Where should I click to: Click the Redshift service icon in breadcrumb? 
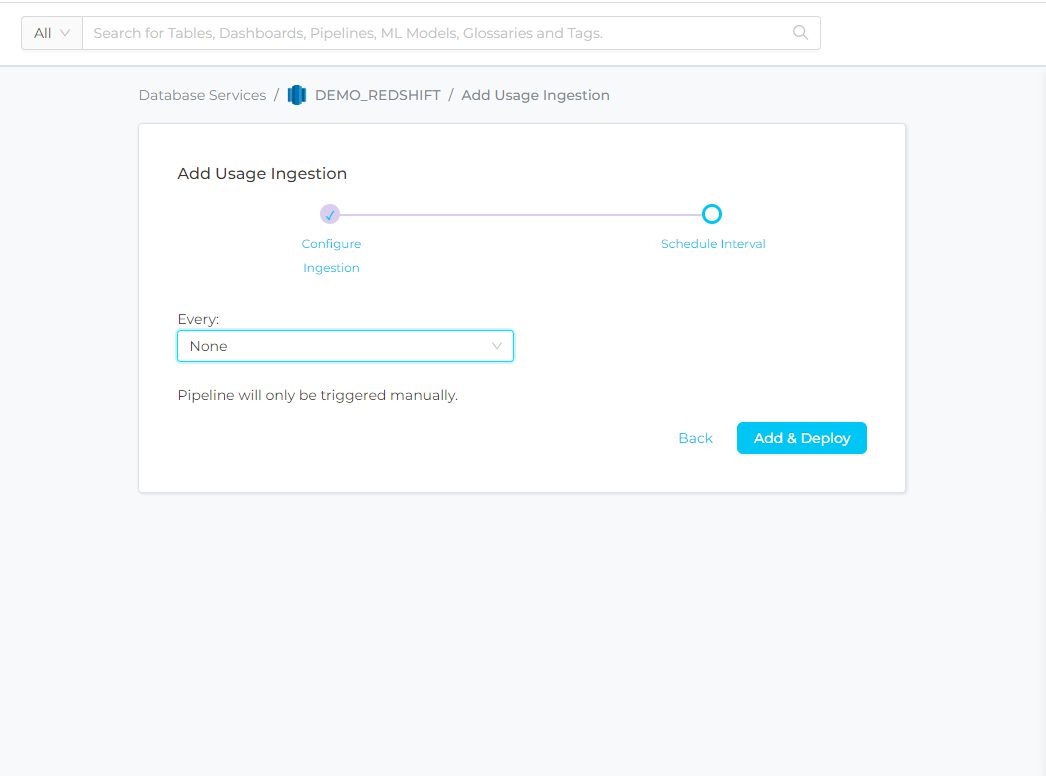(296, 95)
